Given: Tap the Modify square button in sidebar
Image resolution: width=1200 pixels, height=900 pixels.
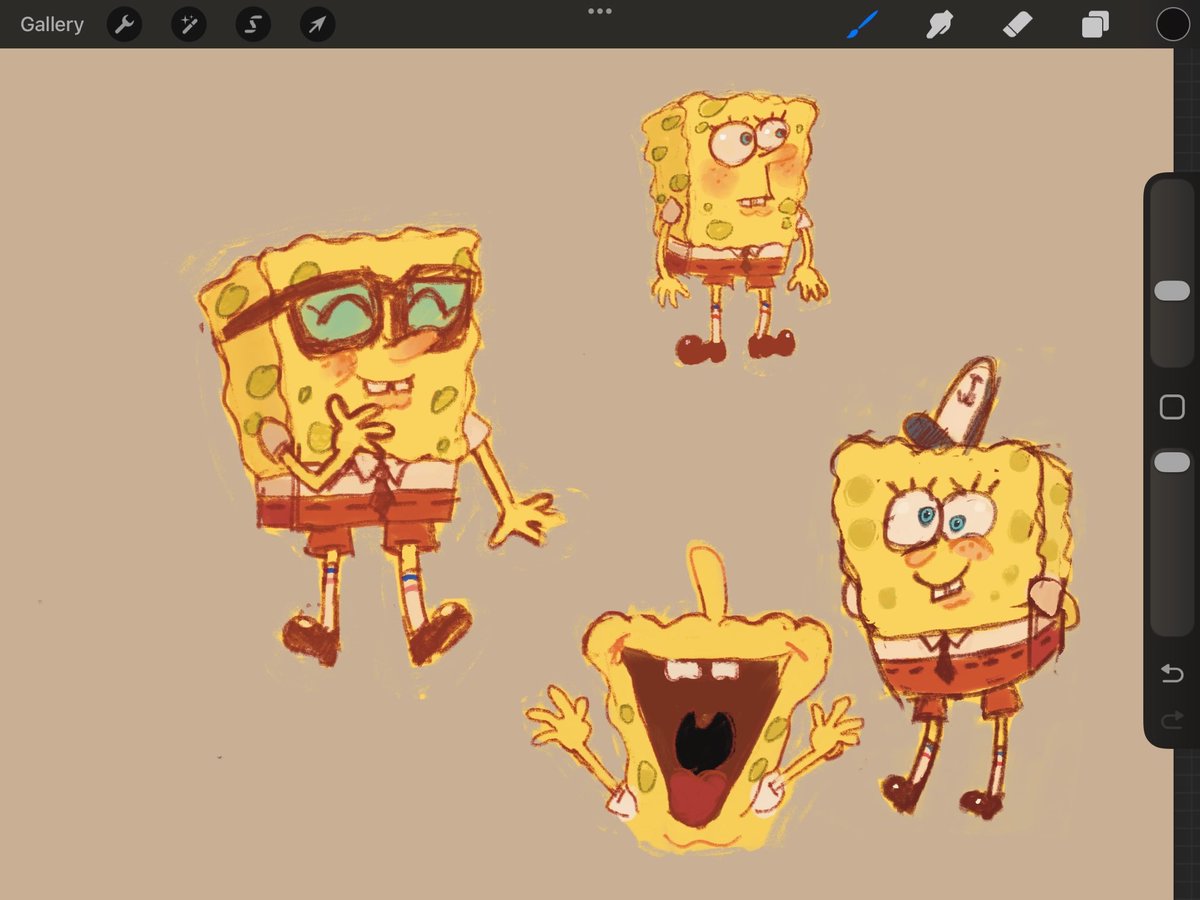Looking at the screenshot, I should coord(1172,407).
